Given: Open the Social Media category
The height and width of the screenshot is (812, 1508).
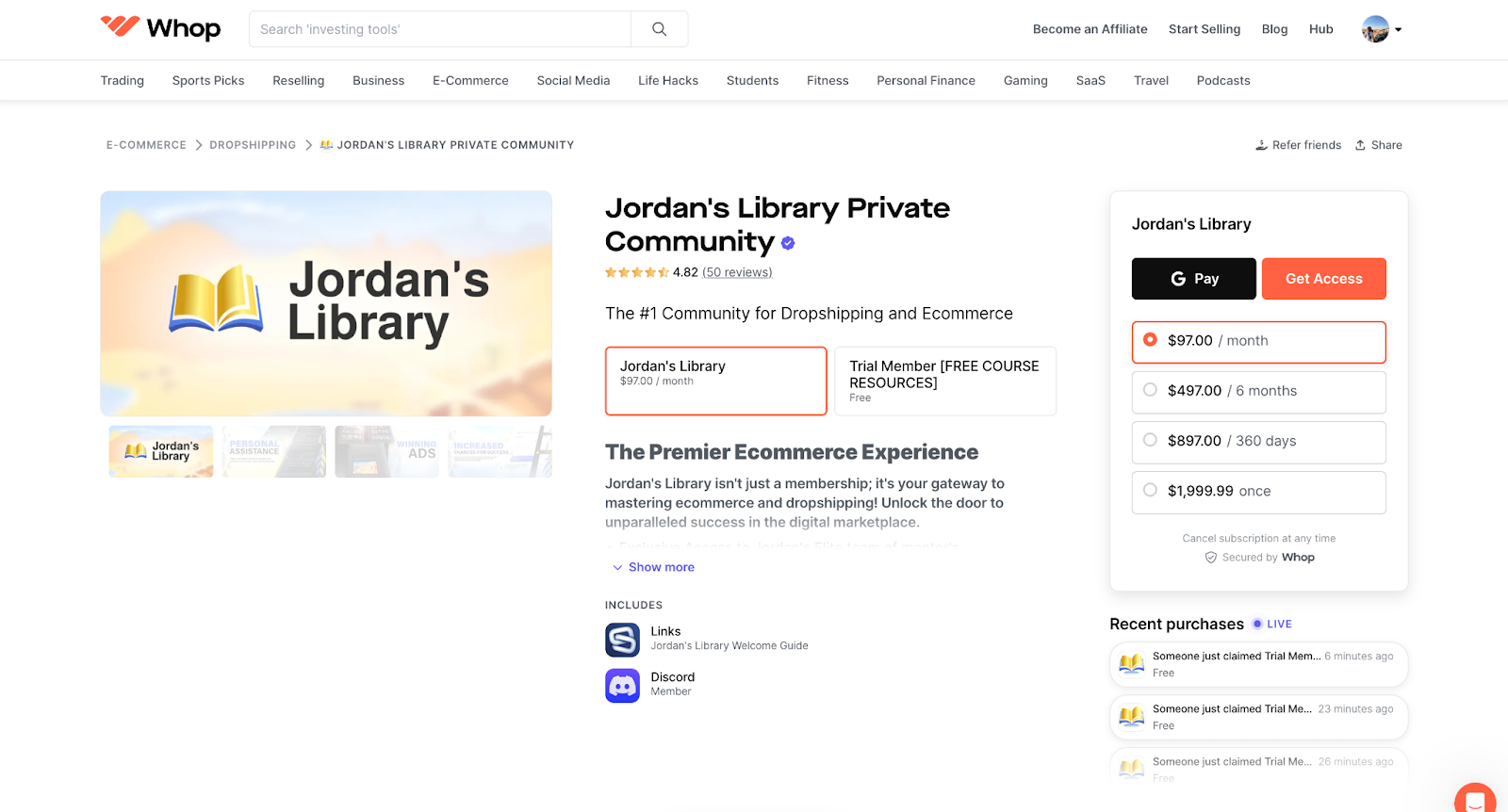Looking at the screenshot, I should [x=573, y=81].
